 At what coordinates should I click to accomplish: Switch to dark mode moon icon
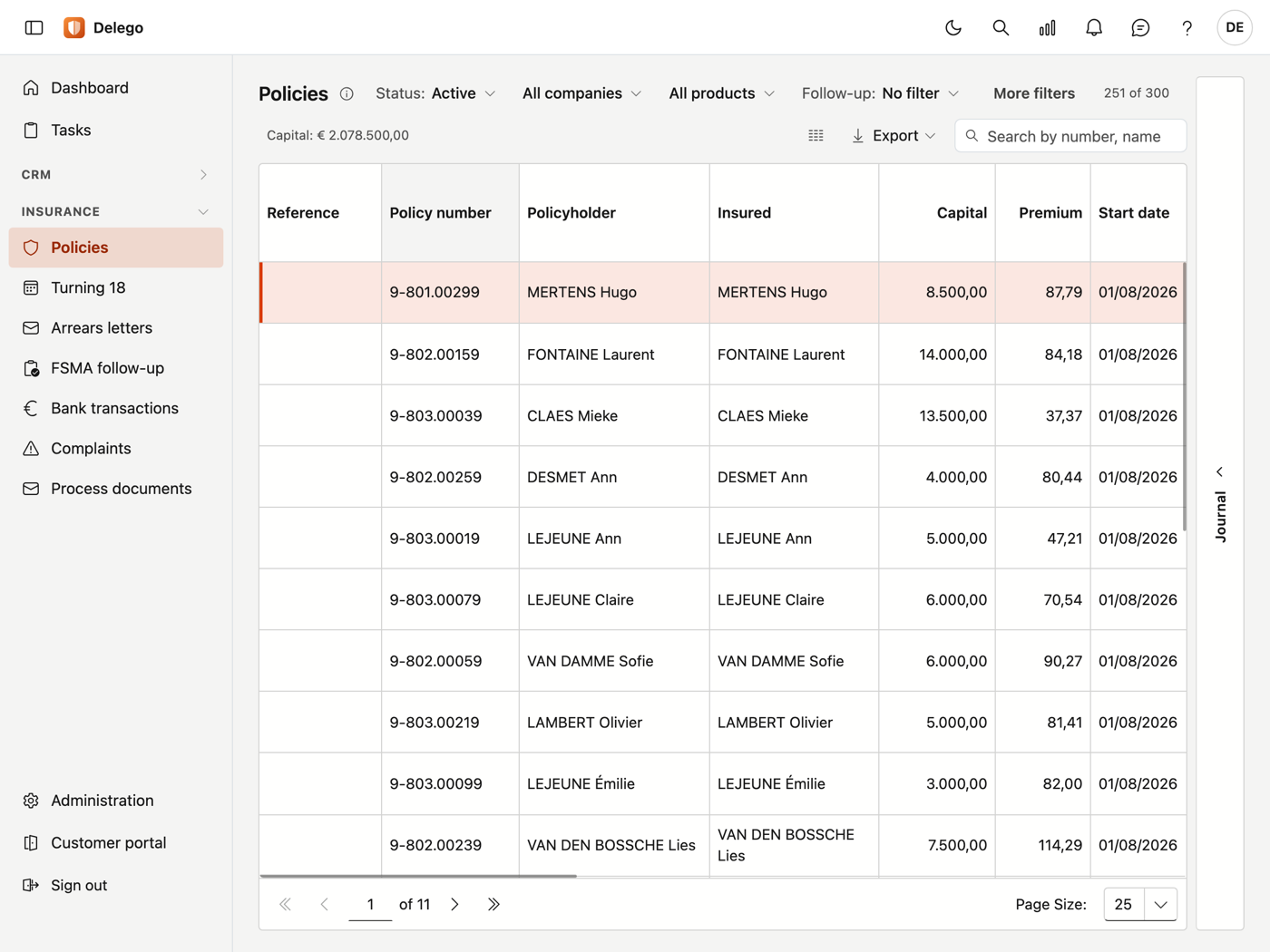(x=953, y=27)
